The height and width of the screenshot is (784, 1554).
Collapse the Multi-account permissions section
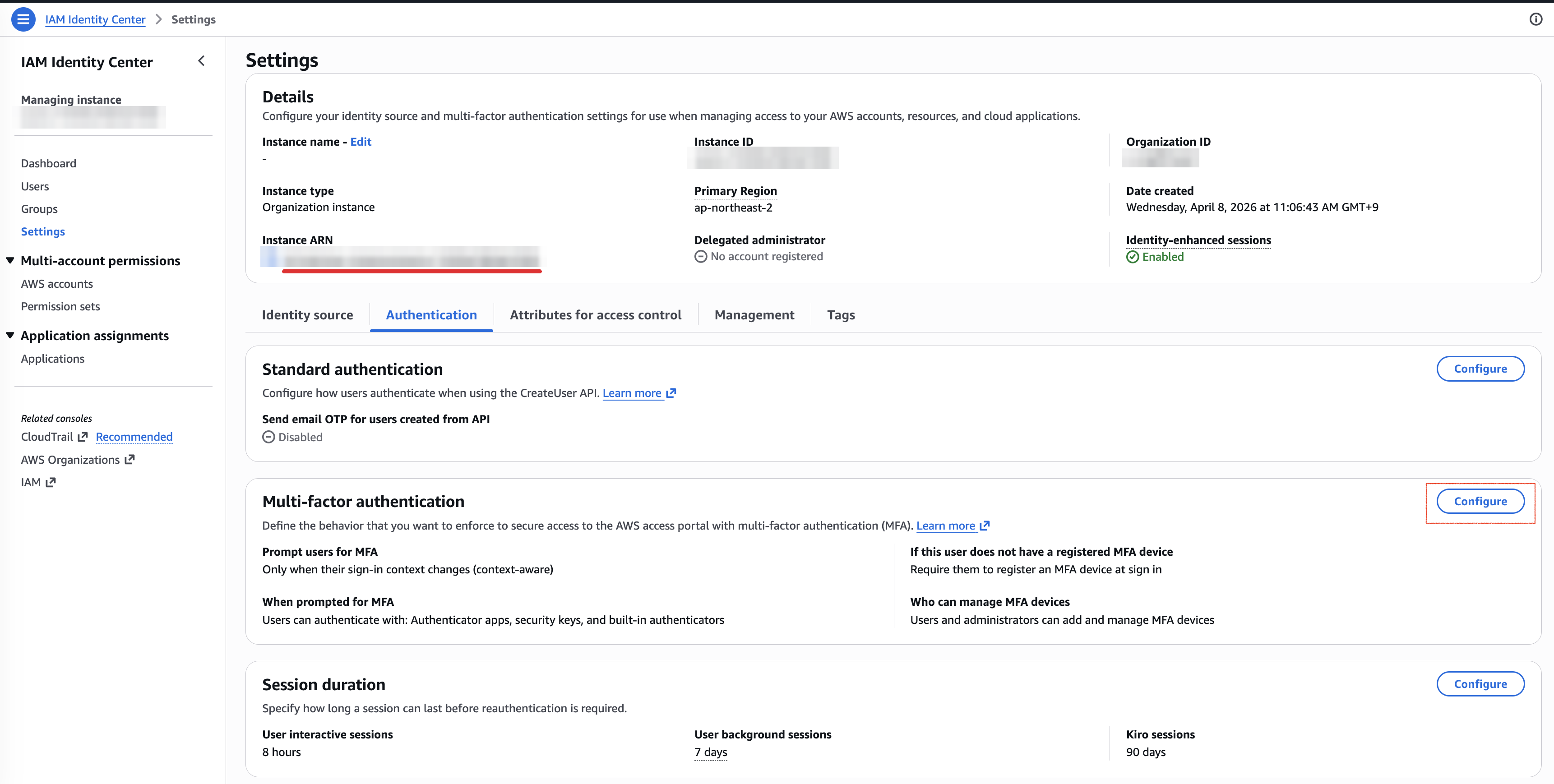(x=10, y=261)
